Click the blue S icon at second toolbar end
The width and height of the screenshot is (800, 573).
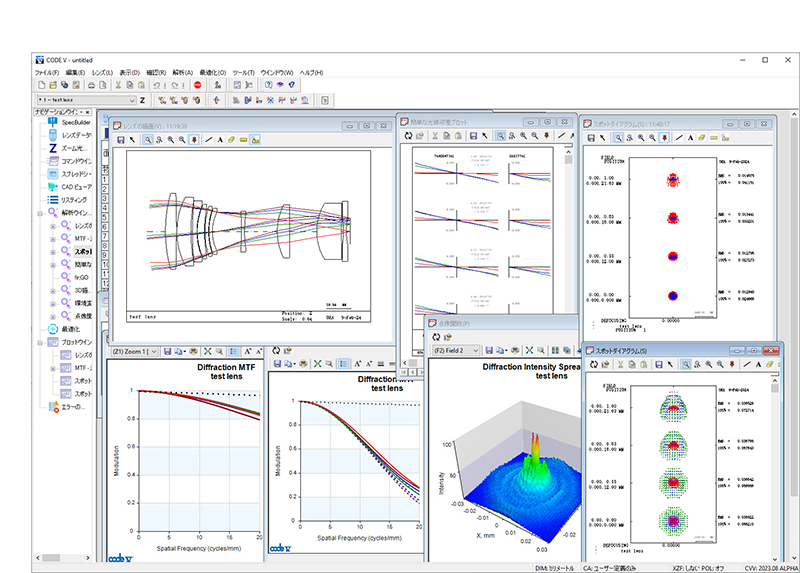pyautogui.click(x=325, y=100)
